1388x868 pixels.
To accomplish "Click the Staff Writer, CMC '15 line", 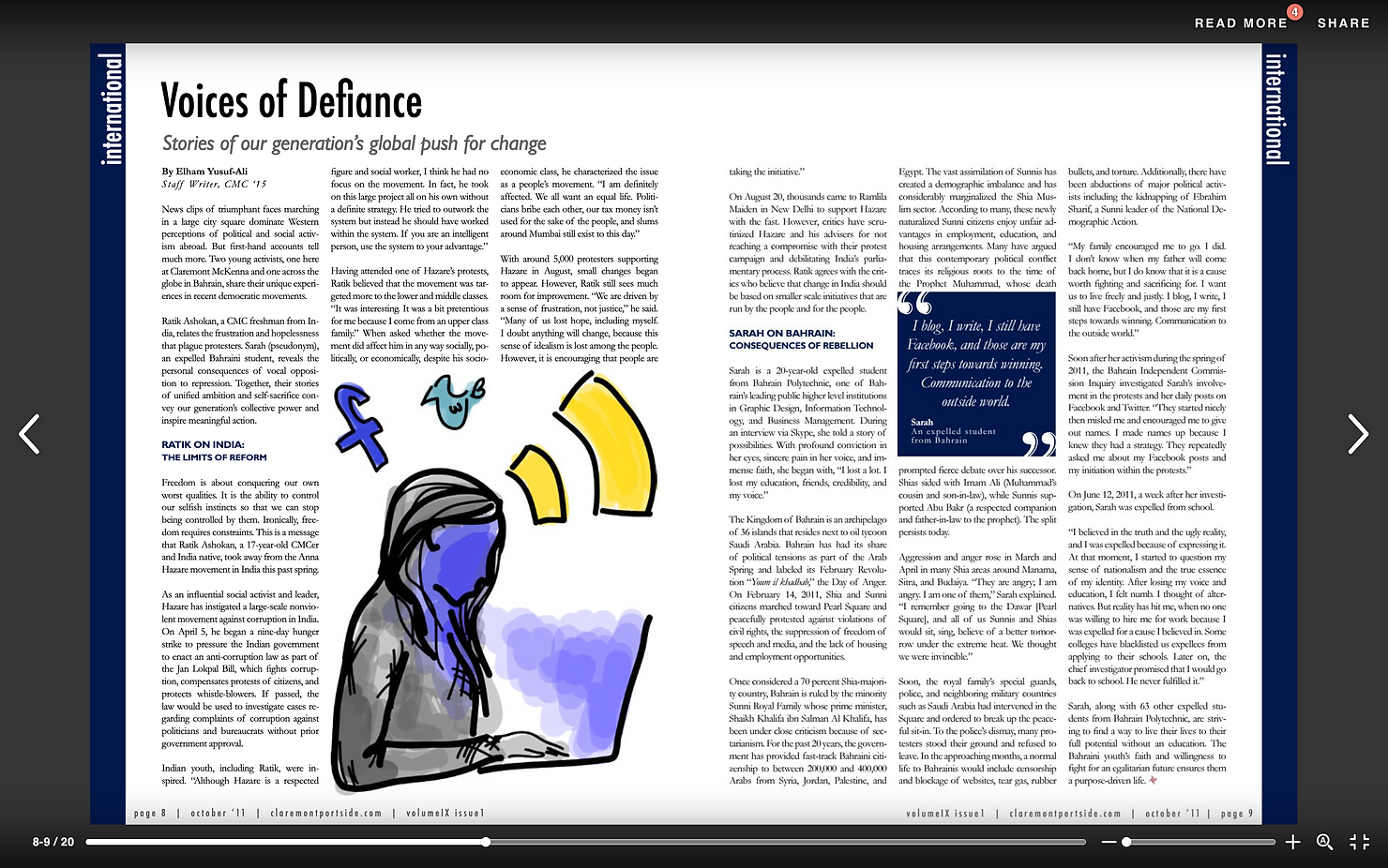I will (x=214, y=184).
